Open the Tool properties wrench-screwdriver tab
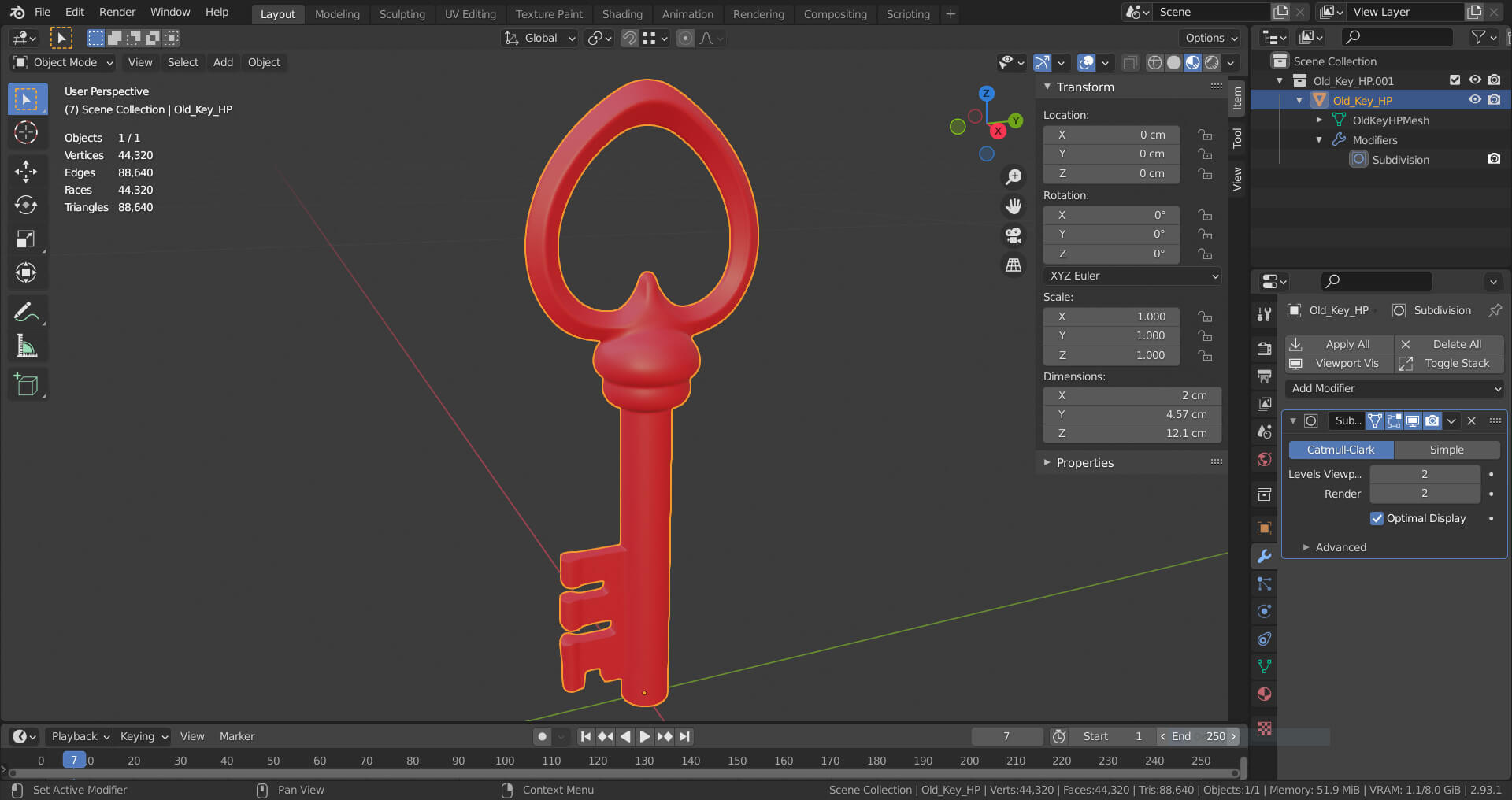Viewport: 1512px width, 800px height. tap(1264, 313)
